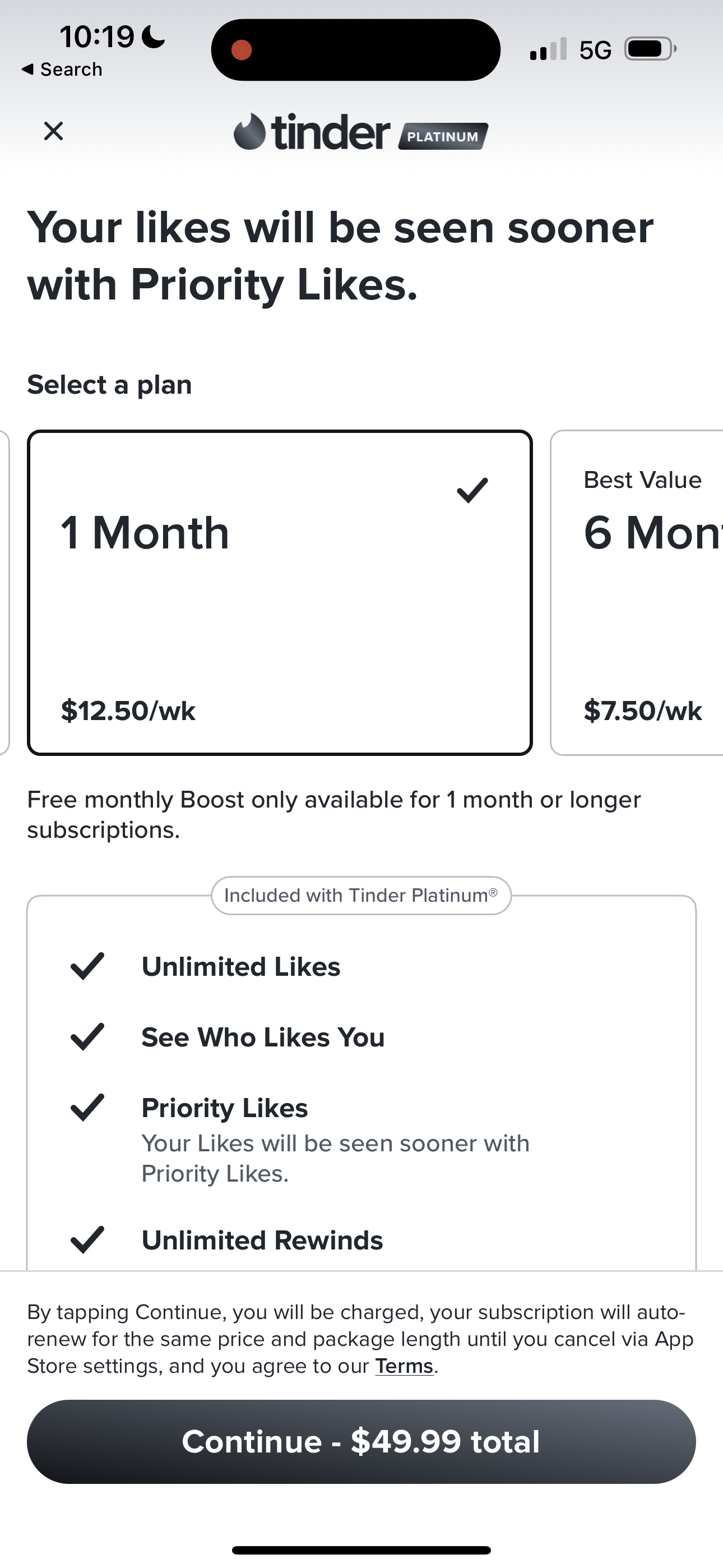The width and height of the screenshot is (723, 1568).
Task: Tap the Platinum badge in header
Action: (443, 136)
